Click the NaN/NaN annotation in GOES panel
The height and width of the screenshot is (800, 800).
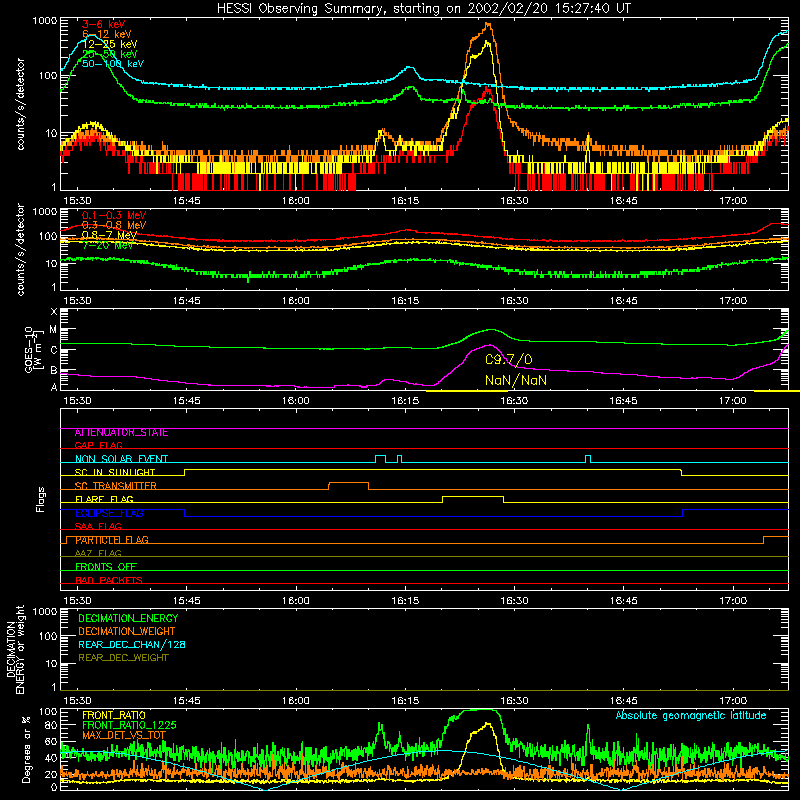coord(516,380)
